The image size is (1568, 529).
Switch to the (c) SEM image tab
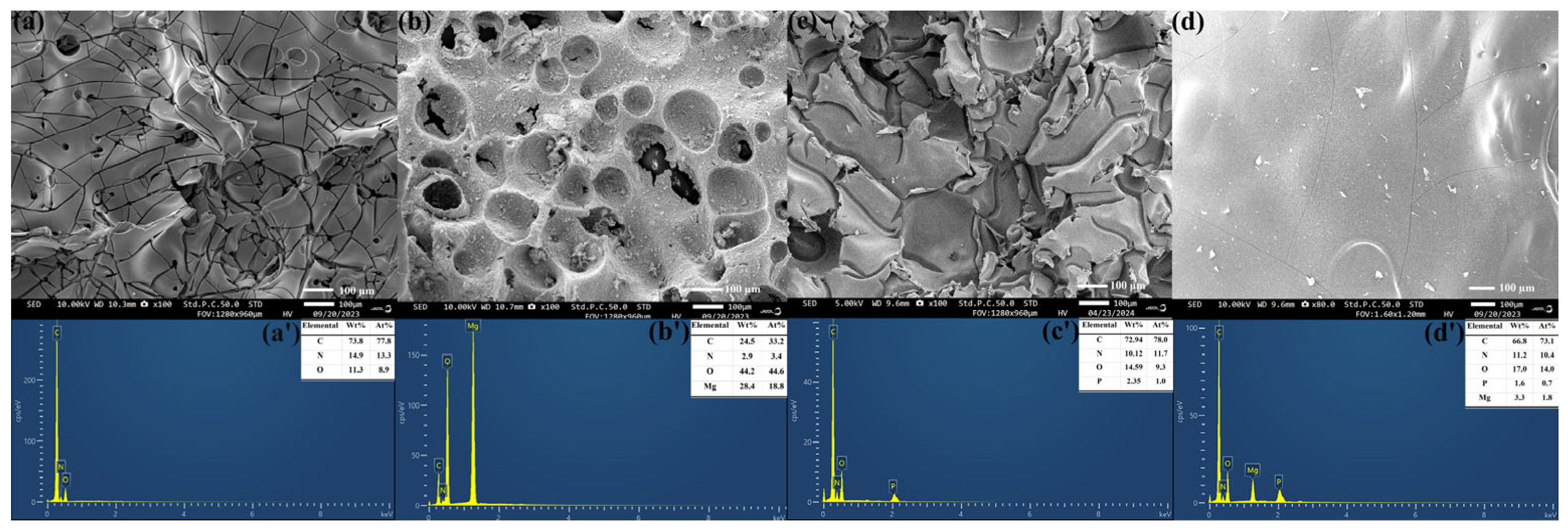tap(804, 21)
